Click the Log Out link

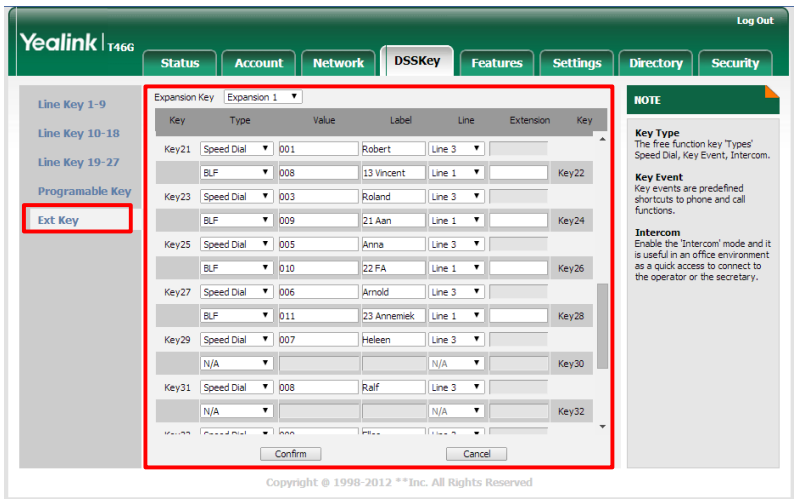click(x=754, y=21)
